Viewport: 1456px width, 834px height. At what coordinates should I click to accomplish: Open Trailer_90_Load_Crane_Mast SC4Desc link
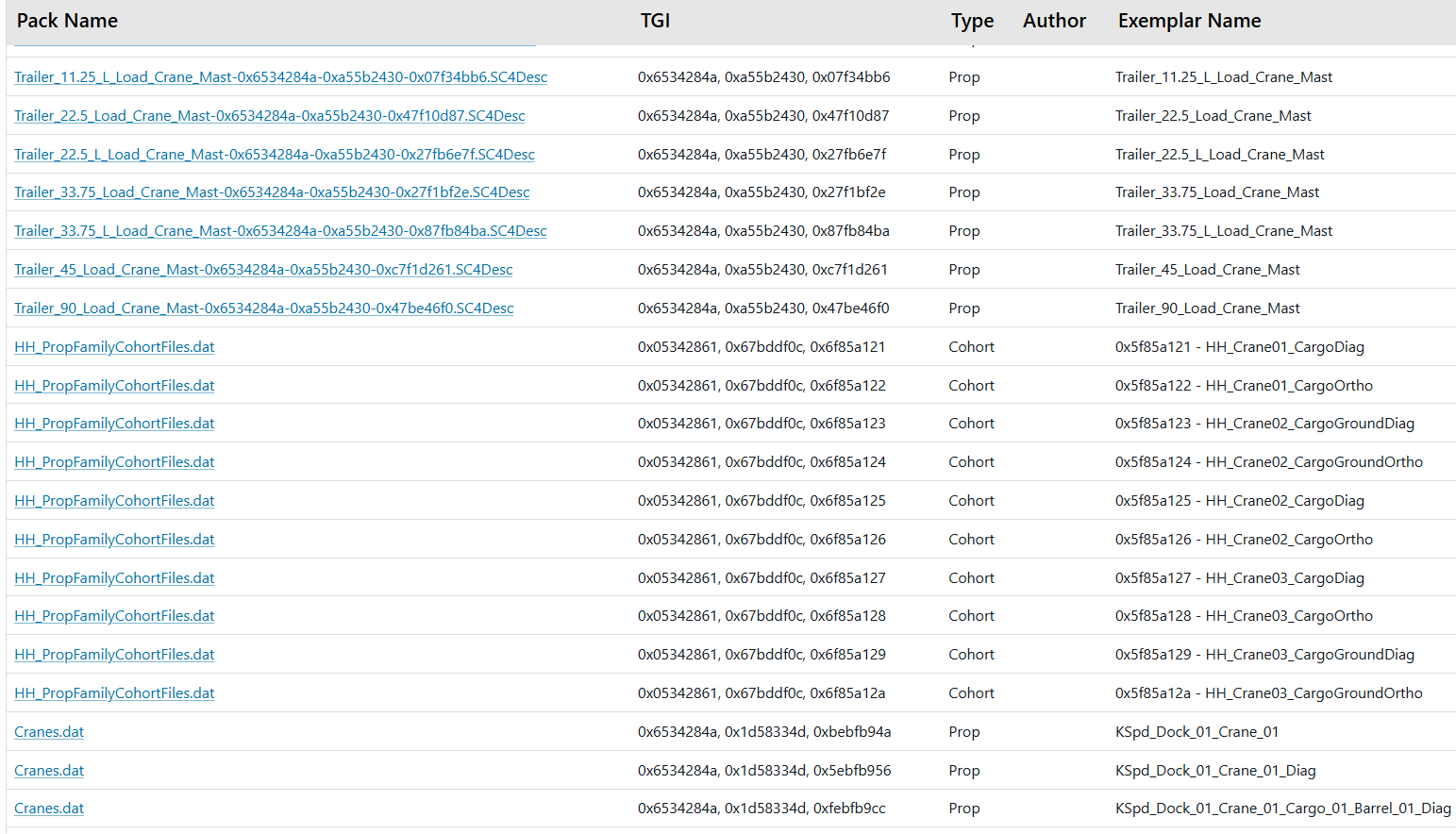[x=264, y=309]
